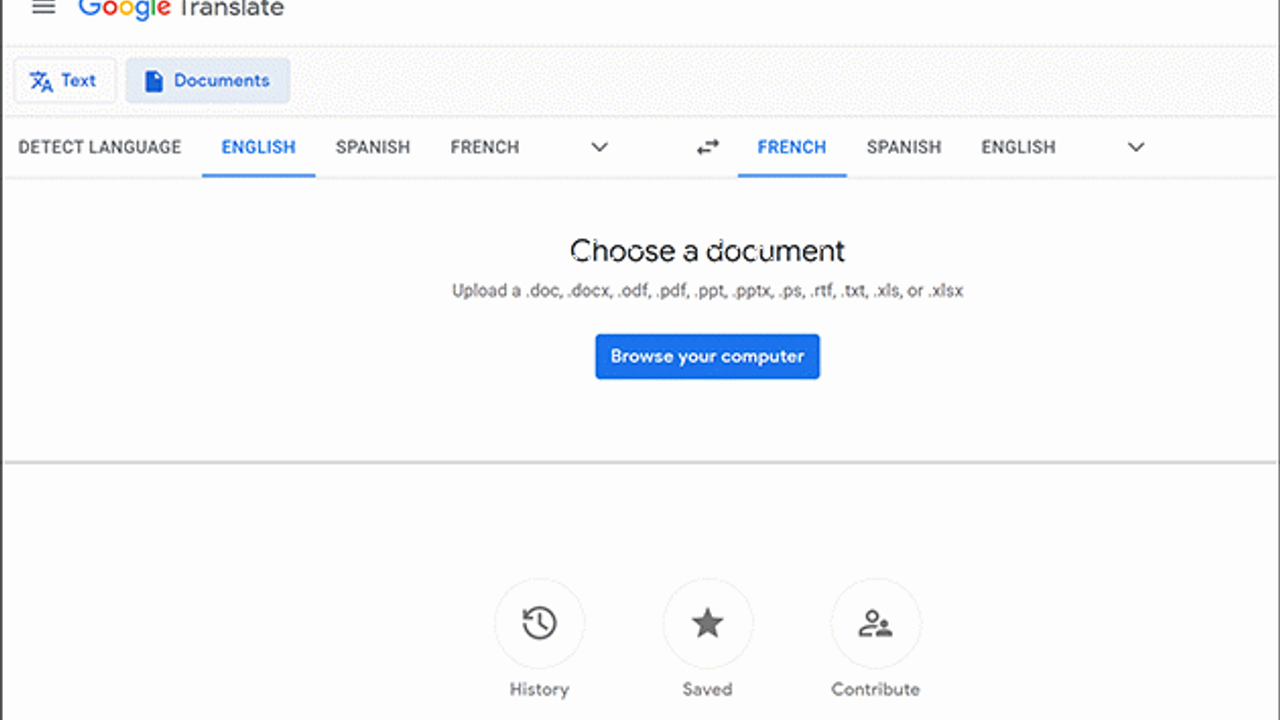This screenshot has height=720, width=1280.
Task: Choose English as target language
Action: (1018, 147)
